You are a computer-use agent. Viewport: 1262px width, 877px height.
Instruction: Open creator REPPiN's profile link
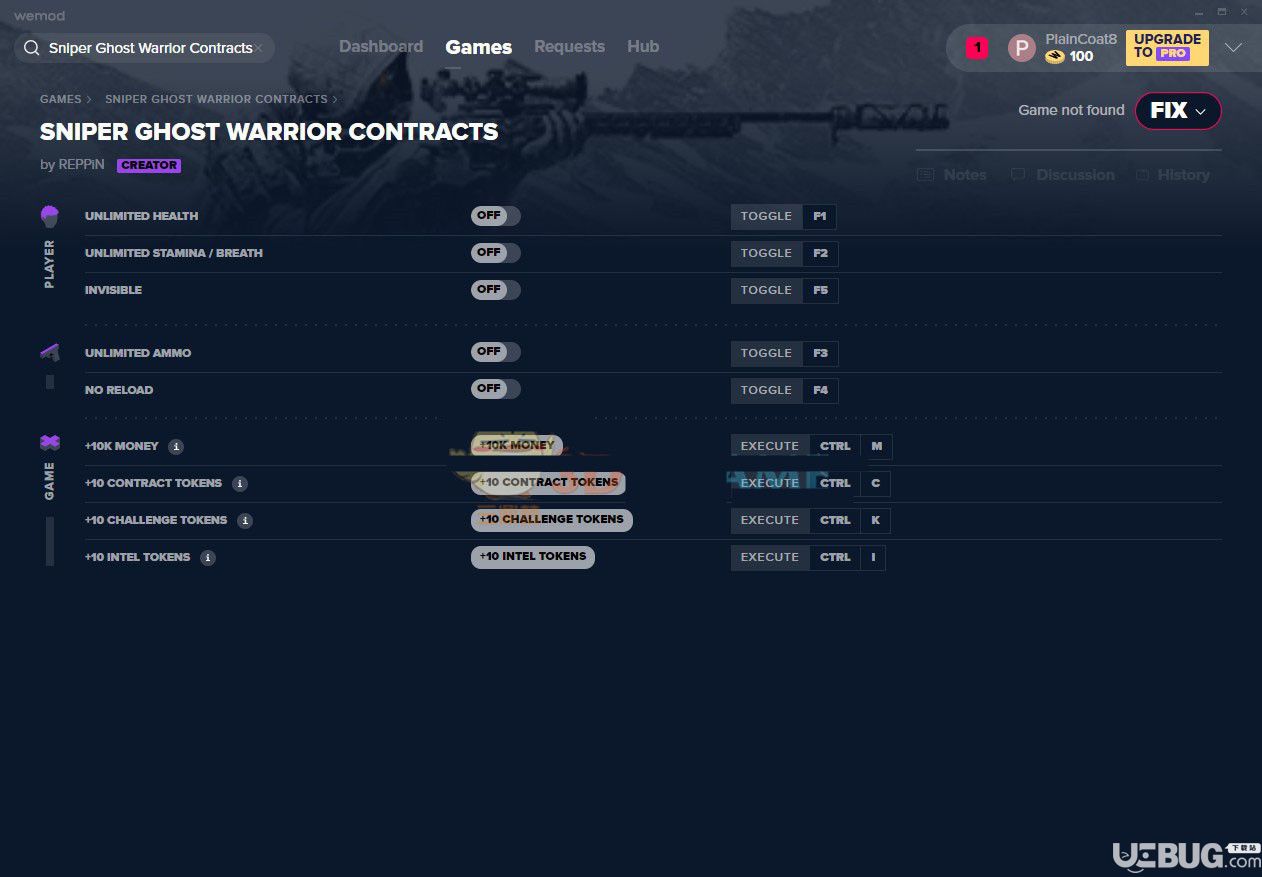(81, 165)
